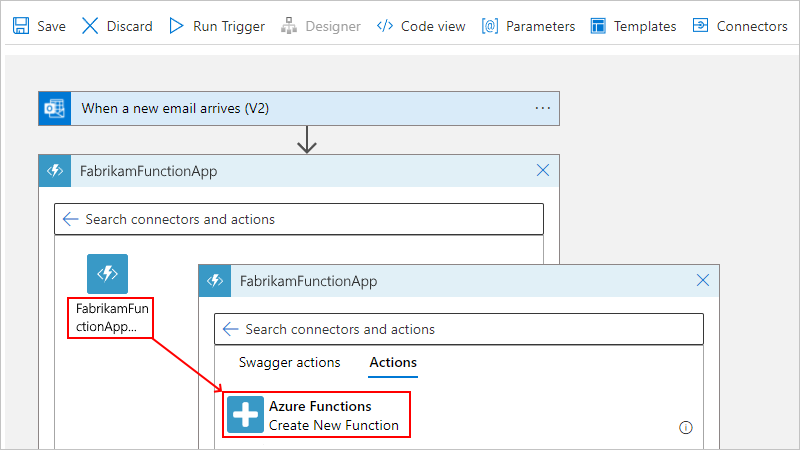Select the FabrikamFunctionApp function tile icon
This screenshot has height=450, width=800.
click(x=107, y=274)
